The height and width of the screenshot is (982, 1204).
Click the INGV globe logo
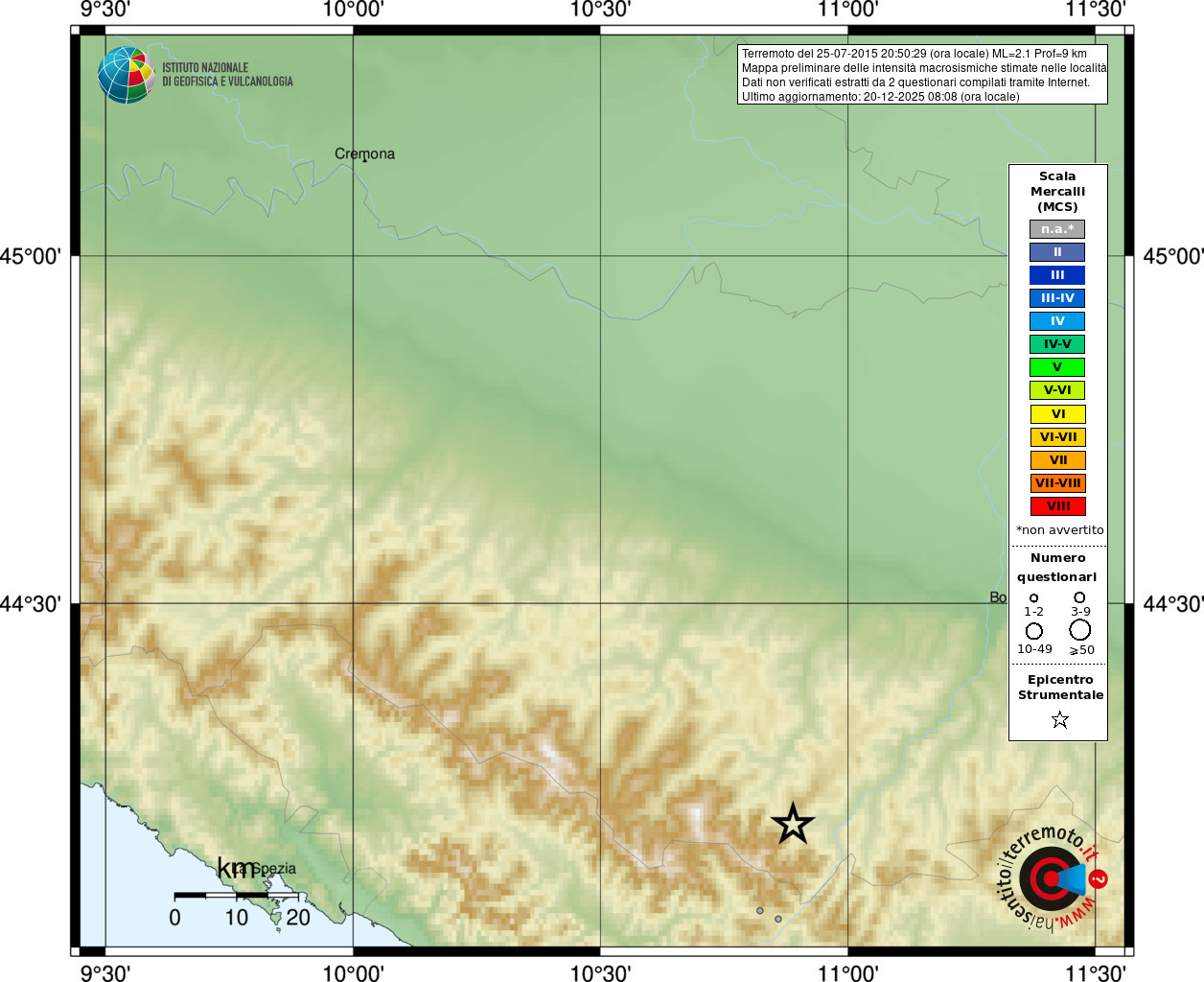pos(126,75)
